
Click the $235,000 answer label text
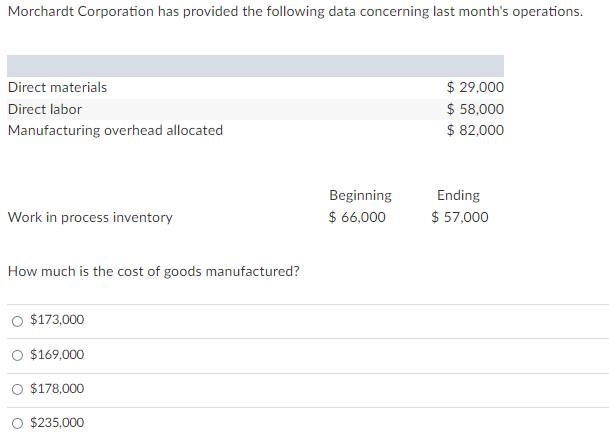point(58,423)
